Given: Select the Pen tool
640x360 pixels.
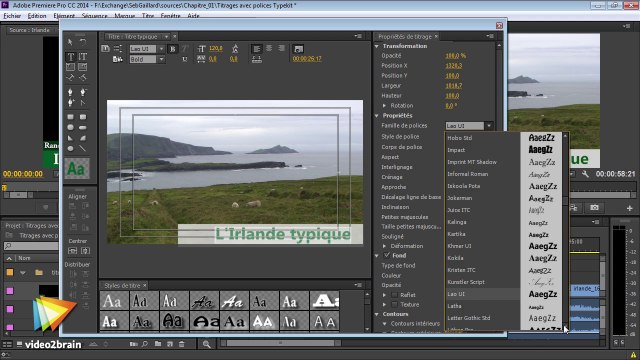Looking at the screenshot, I should click(70, 92).
